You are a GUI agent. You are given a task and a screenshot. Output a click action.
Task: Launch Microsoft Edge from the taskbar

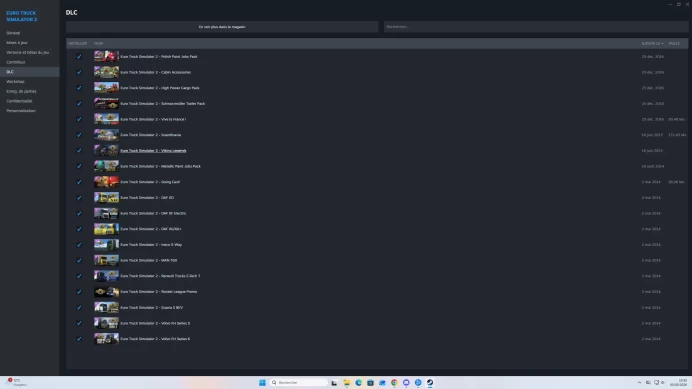358,382
